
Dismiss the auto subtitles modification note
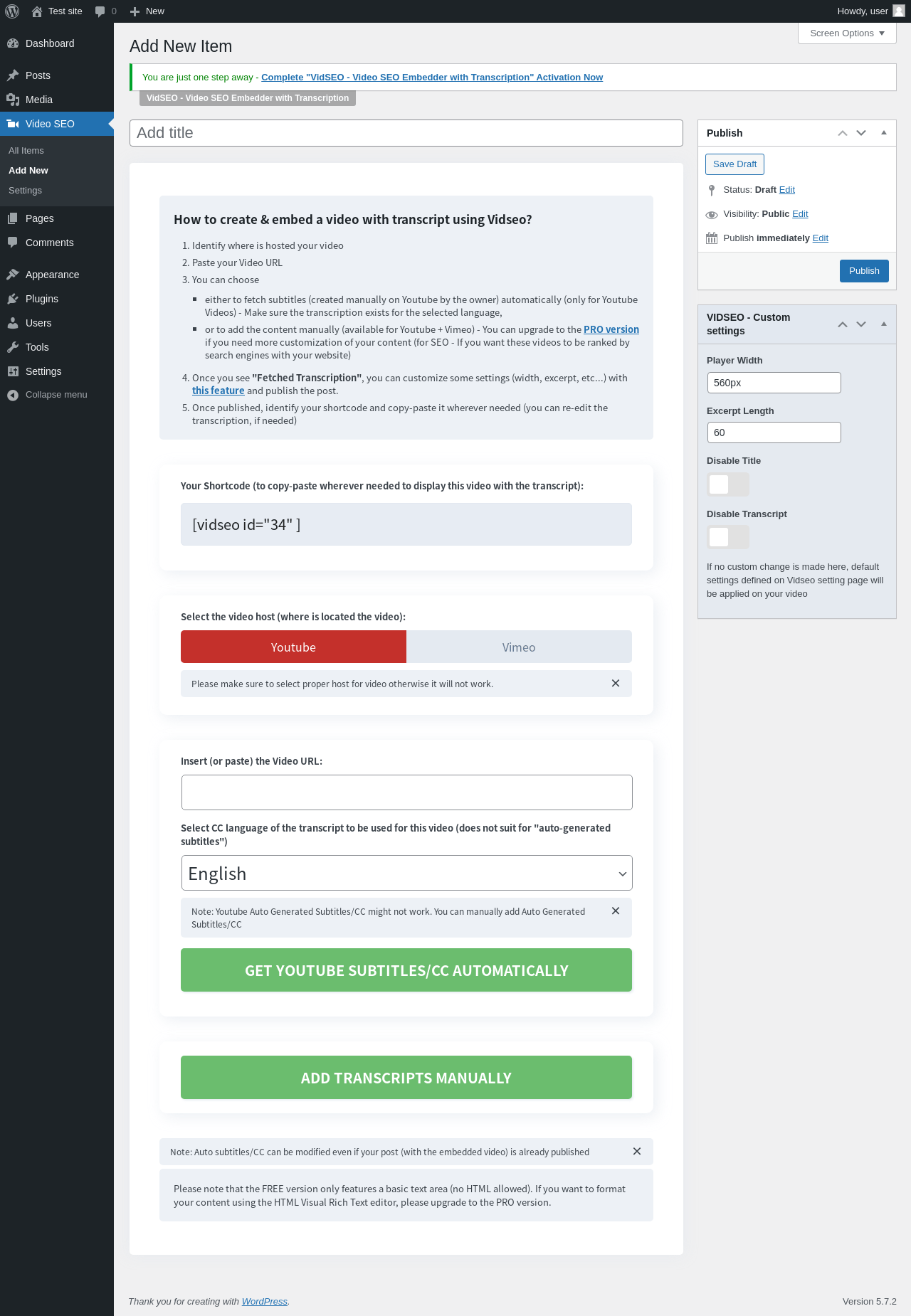637,1152
